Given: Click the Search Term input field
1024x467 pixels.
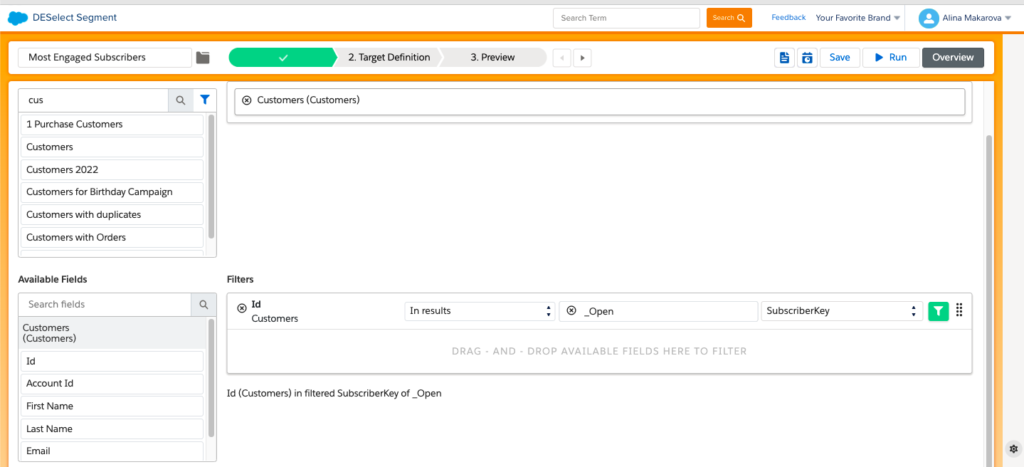Looking at the screenshot, I should [626, 18].
